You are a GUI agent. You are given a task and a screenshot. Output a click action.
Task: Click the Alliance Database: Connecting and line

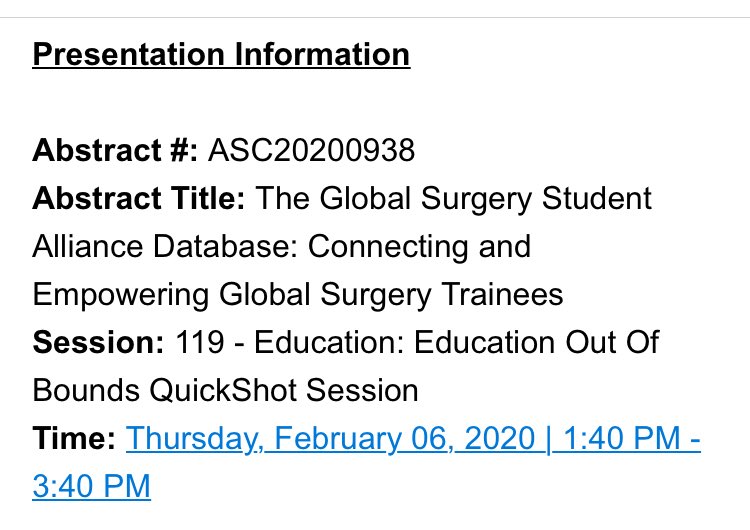(282, 247)
